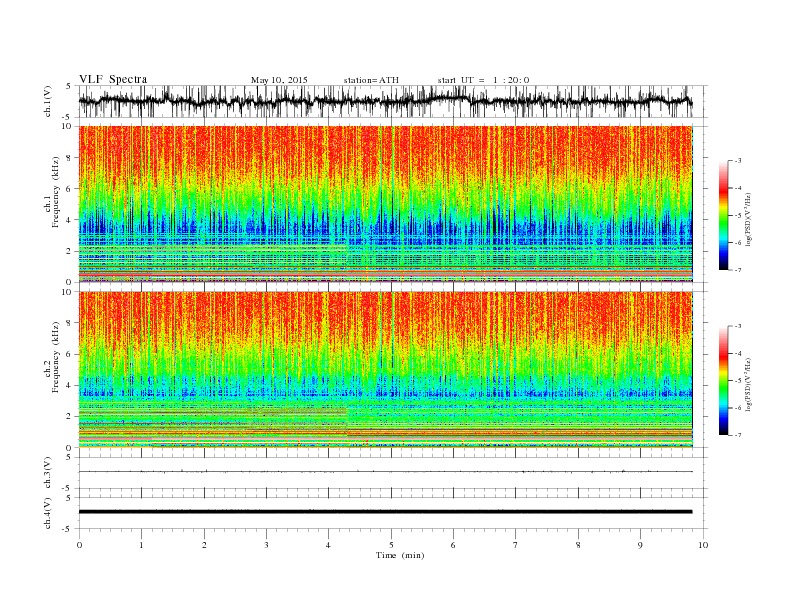The image size is (792, 612).
Task: Click the ch.2 spectrogram plot
Action: [386, 370]
